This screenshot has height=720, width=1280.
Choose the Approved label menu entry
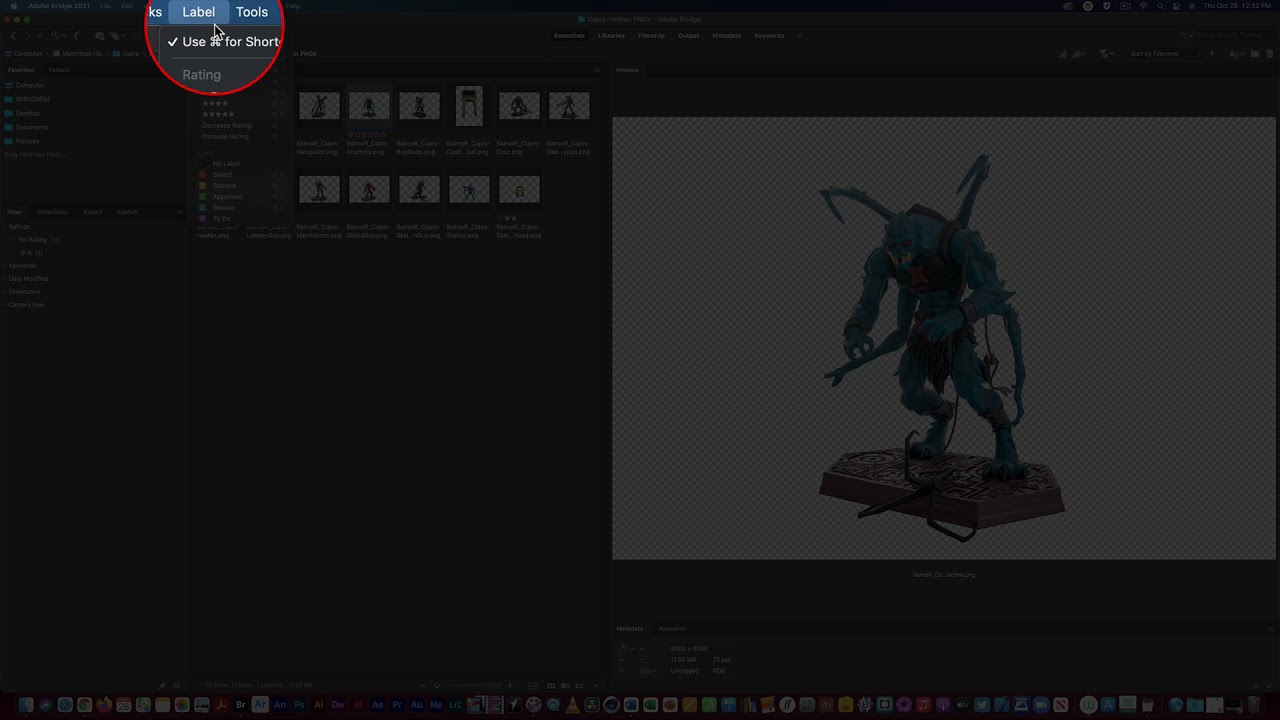click(x=227, y=197)
